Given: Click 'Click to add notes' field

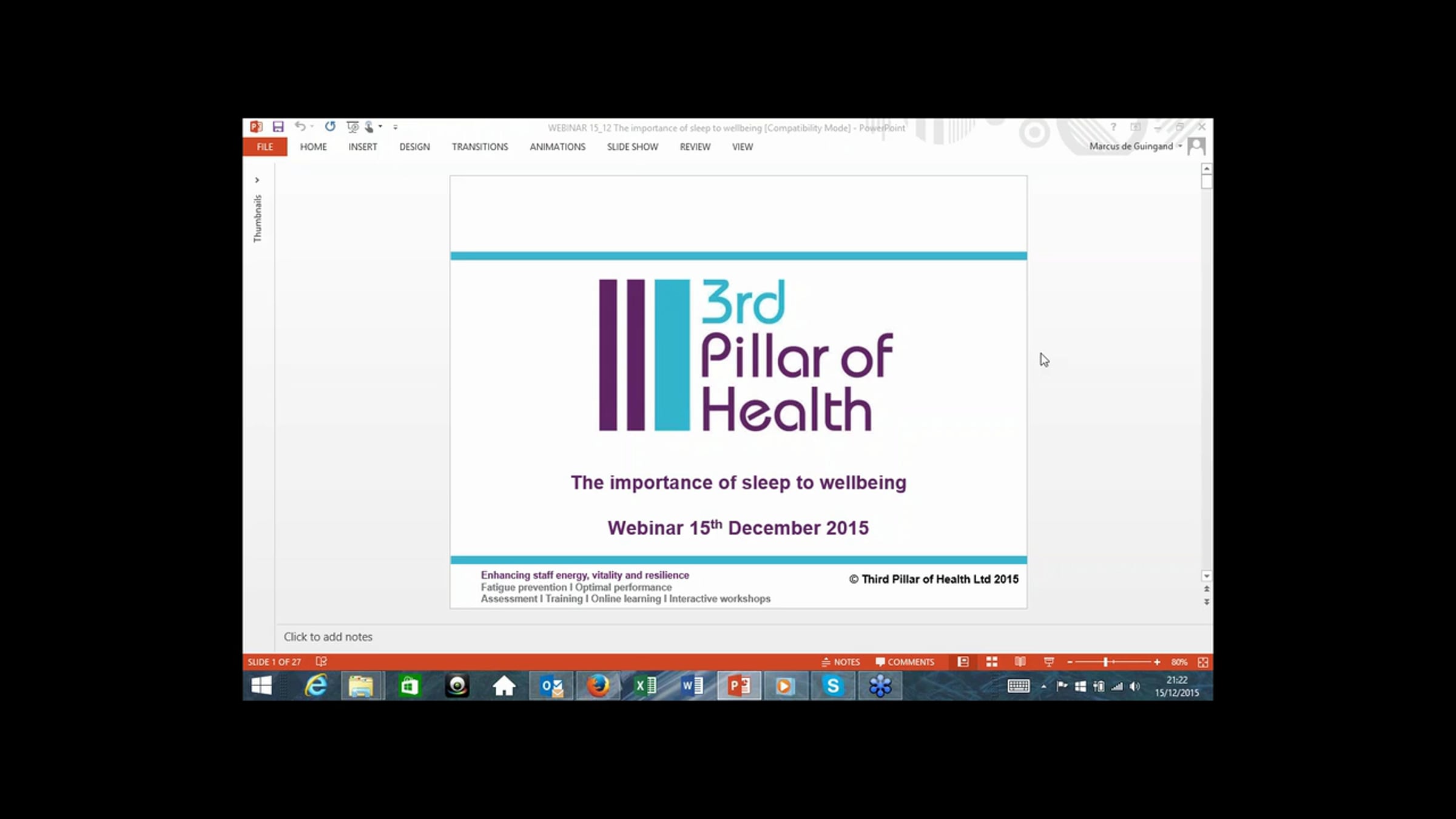Looking at the screenshot, I should [x=328, y=637].
